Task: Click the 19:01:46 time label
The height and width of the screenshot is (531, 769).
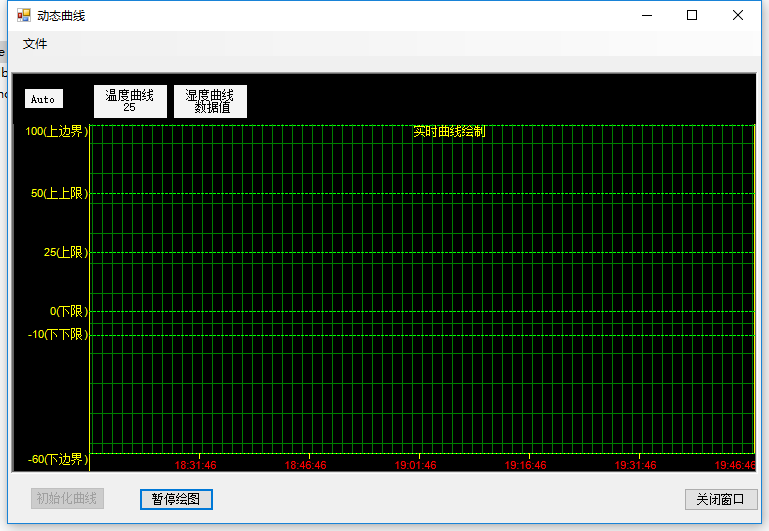Action: 415,465
